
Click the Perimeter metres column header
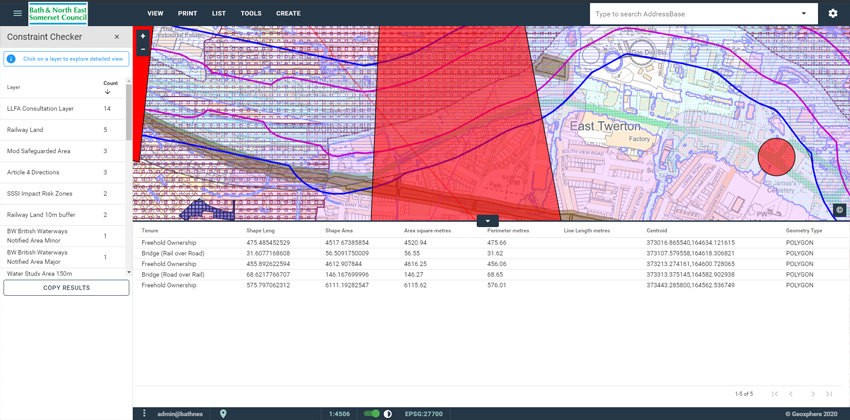tap(508, 231)
